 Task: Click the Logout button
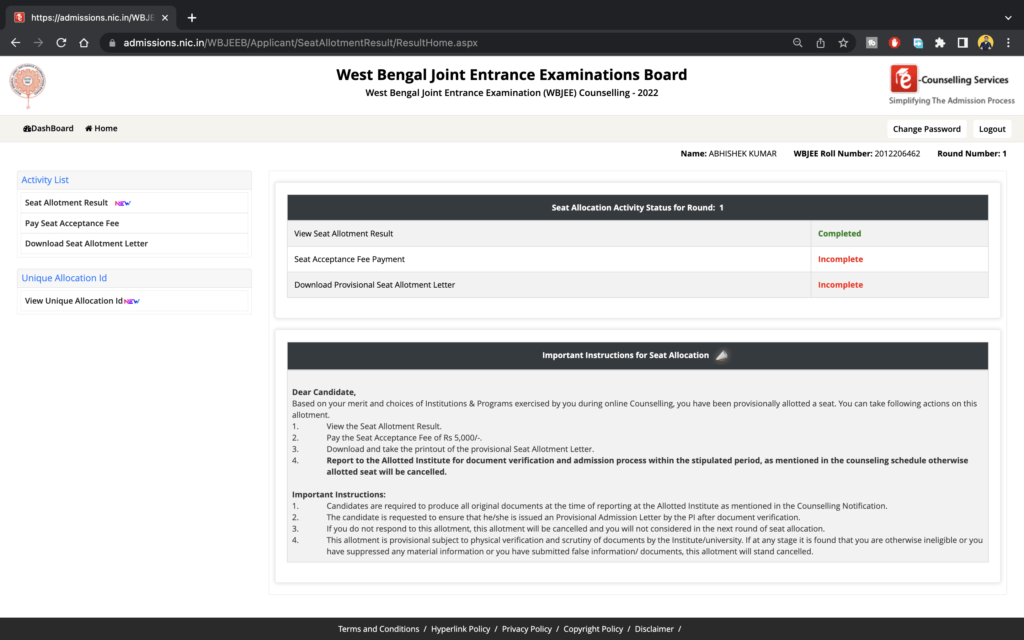click(x=992, y=129)
